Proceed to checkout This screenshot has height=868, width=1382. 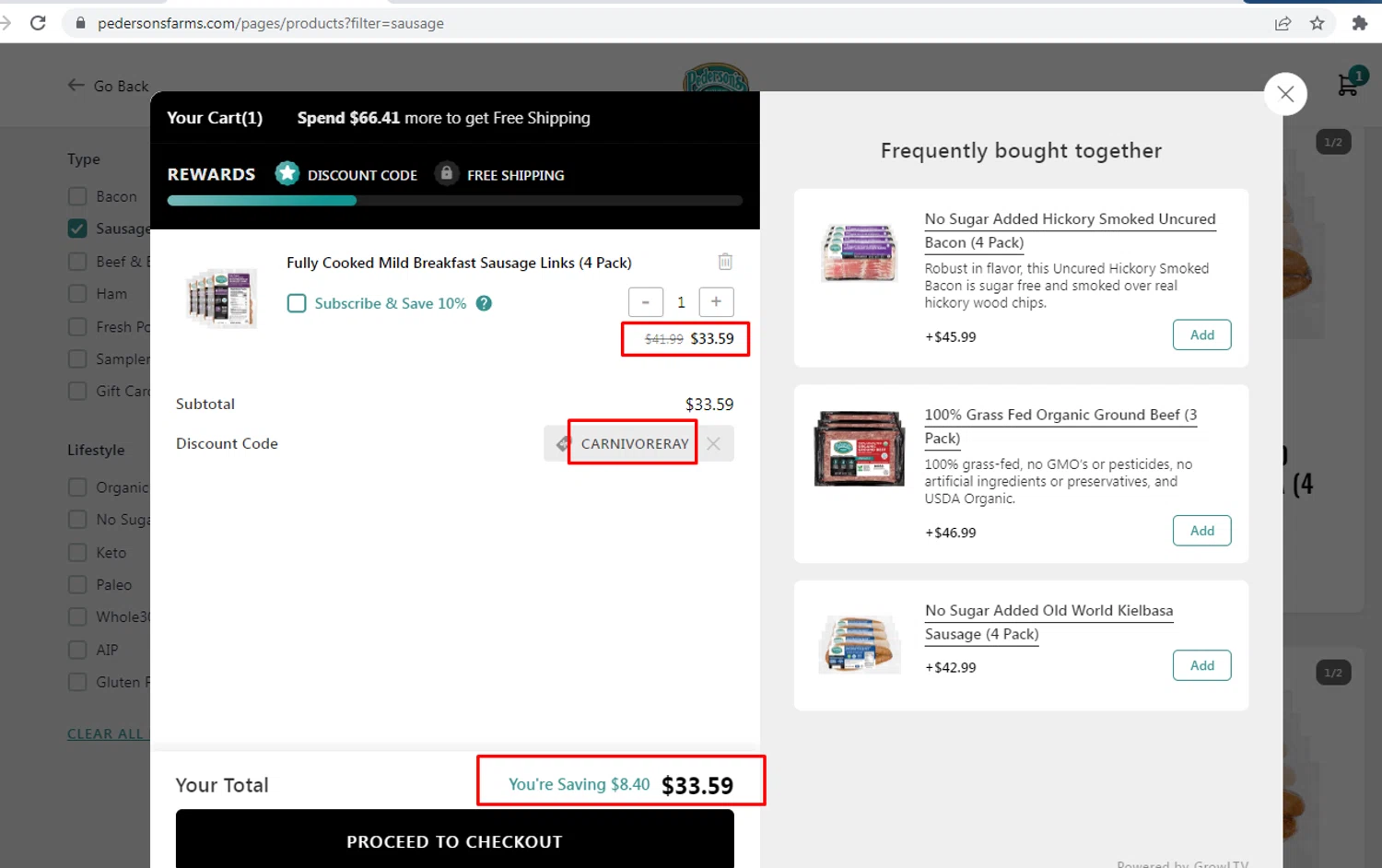point(455,839)
